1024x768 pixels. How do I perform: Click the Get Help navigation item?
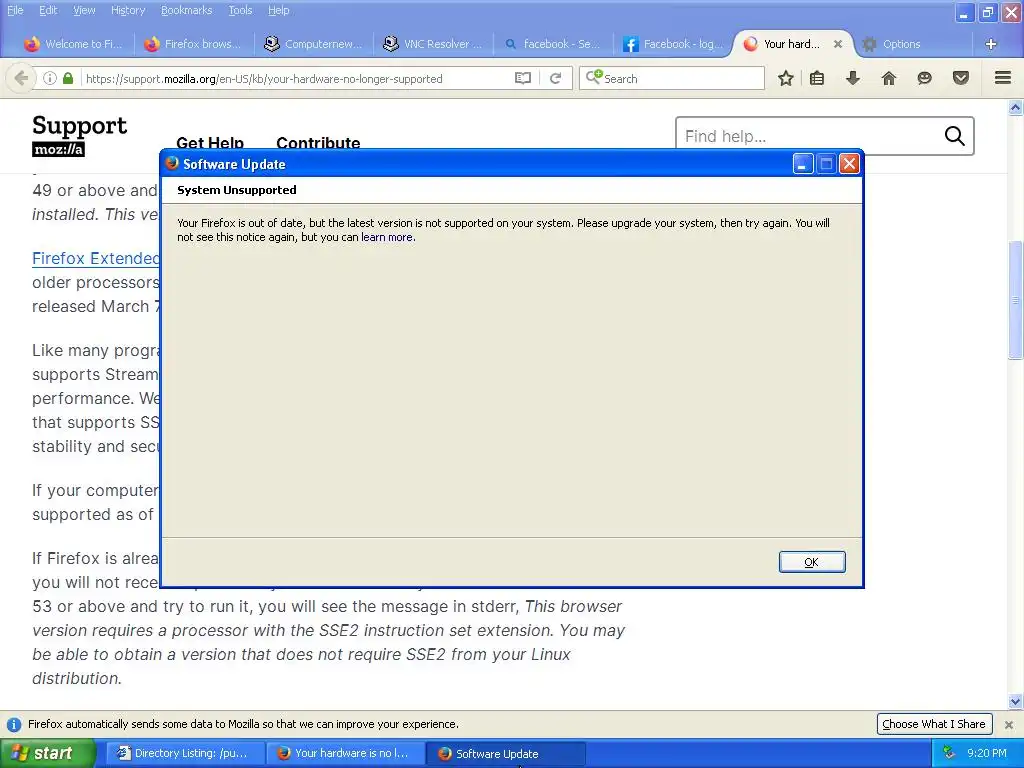(x=210, y=142)
